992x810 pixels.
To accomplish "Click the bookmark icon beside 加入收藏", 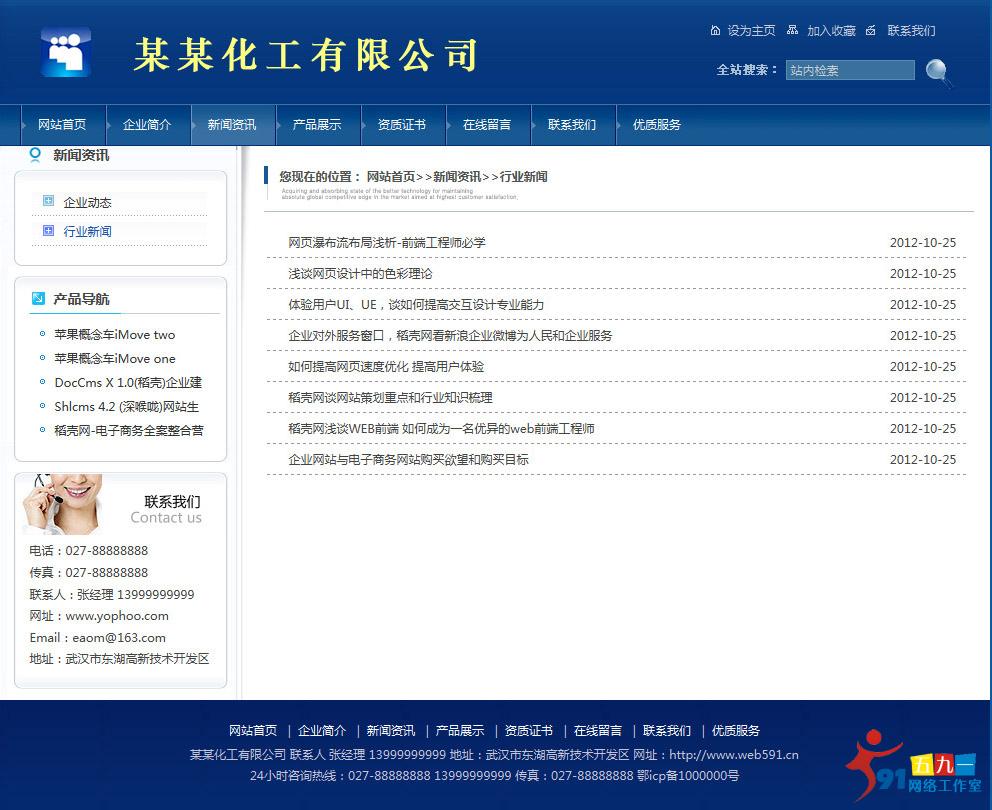I will tap(792, 31).
